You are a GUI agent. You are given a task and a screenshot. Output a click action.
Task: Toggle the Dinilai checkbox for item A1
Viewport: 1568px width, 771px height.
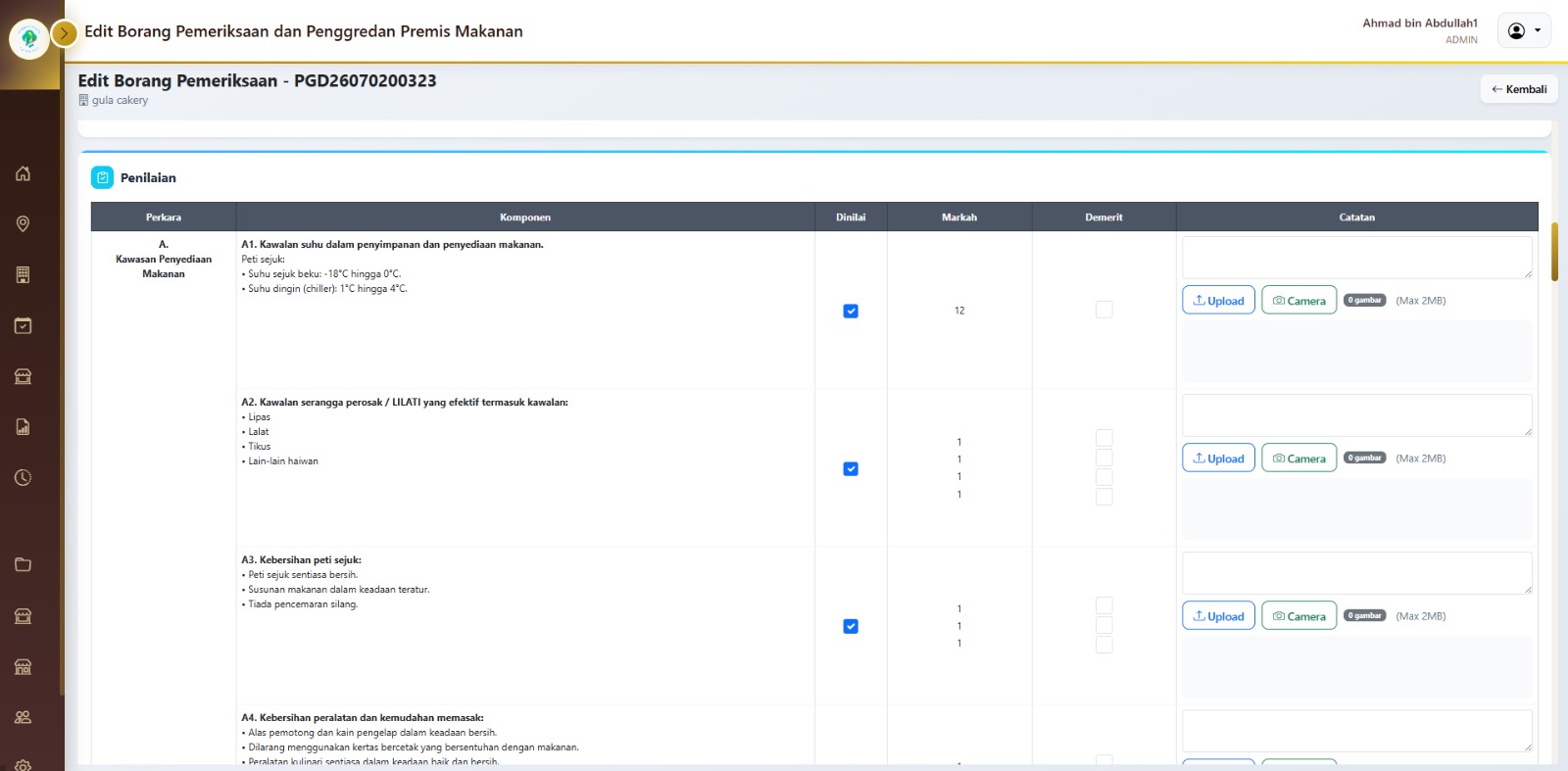pos(851,311)
